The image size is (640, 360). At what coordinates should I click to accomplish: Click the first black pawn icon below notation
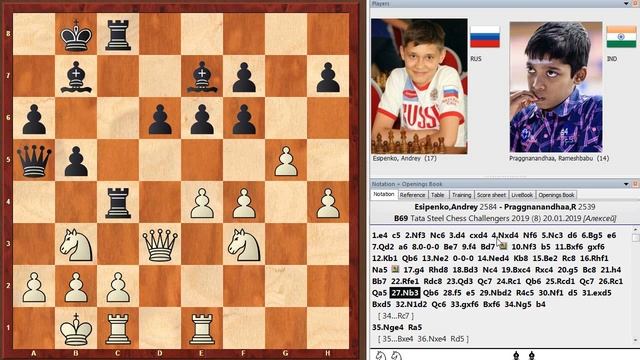(516, 356)
